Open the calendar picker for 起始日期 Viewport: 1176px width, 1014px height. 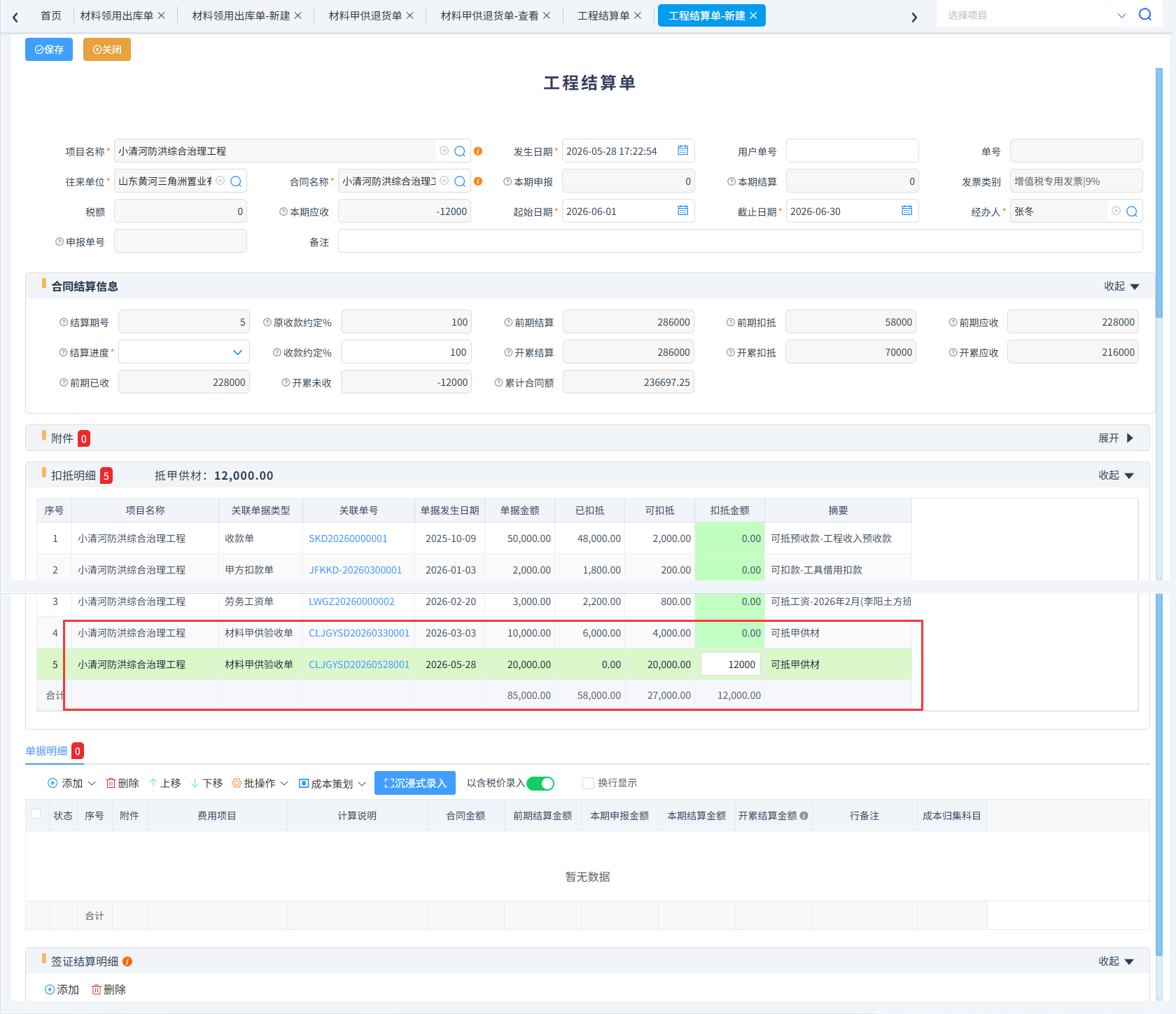point(683,211)
